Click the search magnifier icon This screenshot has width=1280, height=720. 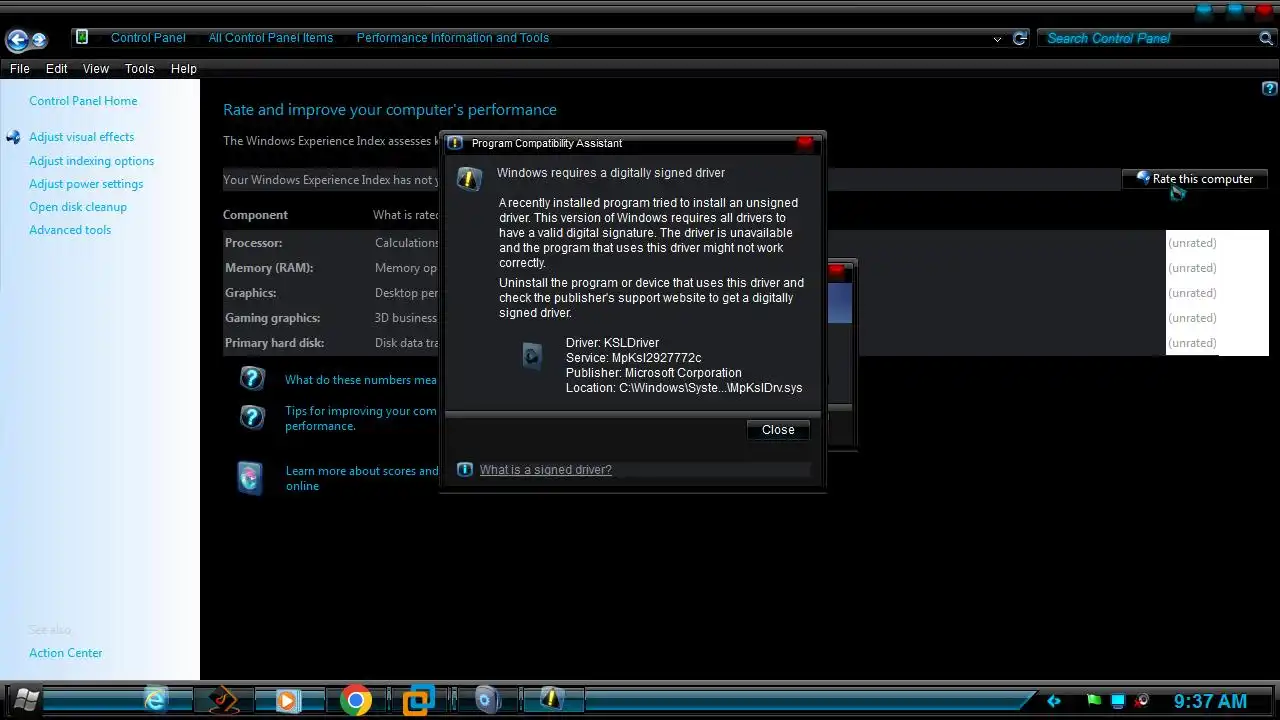coord(1266,38)
